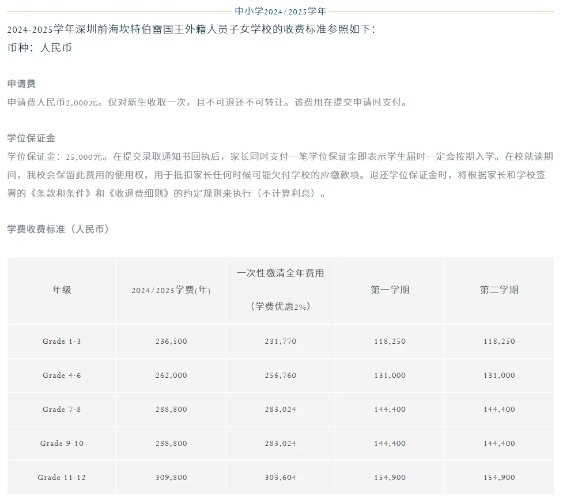Viewport: 562px width, 498px height.
Task: Click the '币种：人民币' line
Action: click(39, 47)
